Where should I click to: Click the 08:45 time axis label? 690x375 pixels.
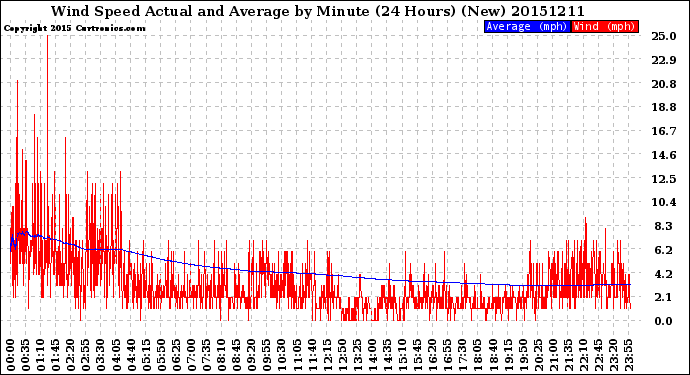237,355
